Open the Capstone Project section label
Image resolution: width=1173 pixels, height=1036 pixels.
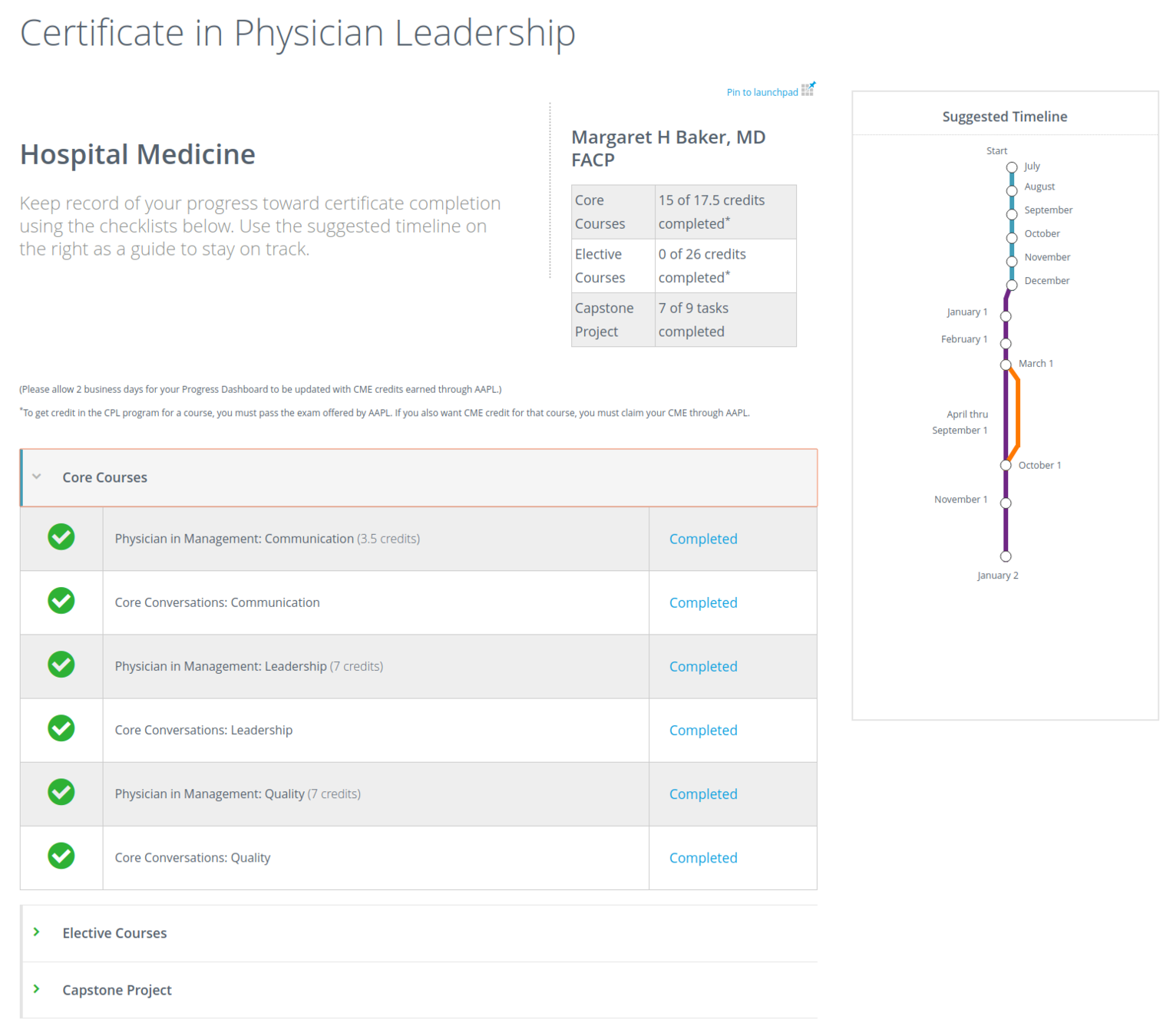[x=117, y=990]
